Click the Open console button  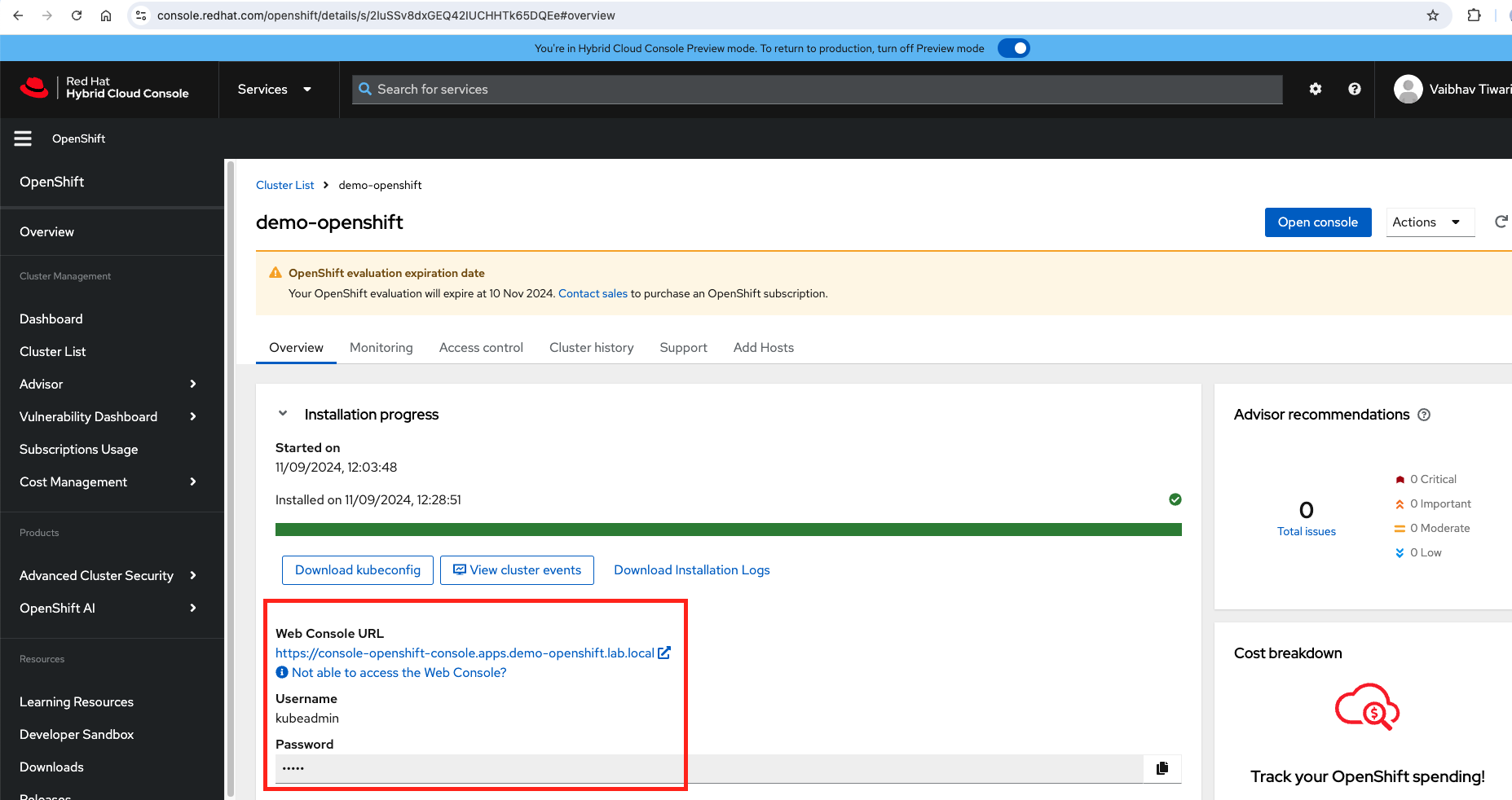tap(1318, 222)
